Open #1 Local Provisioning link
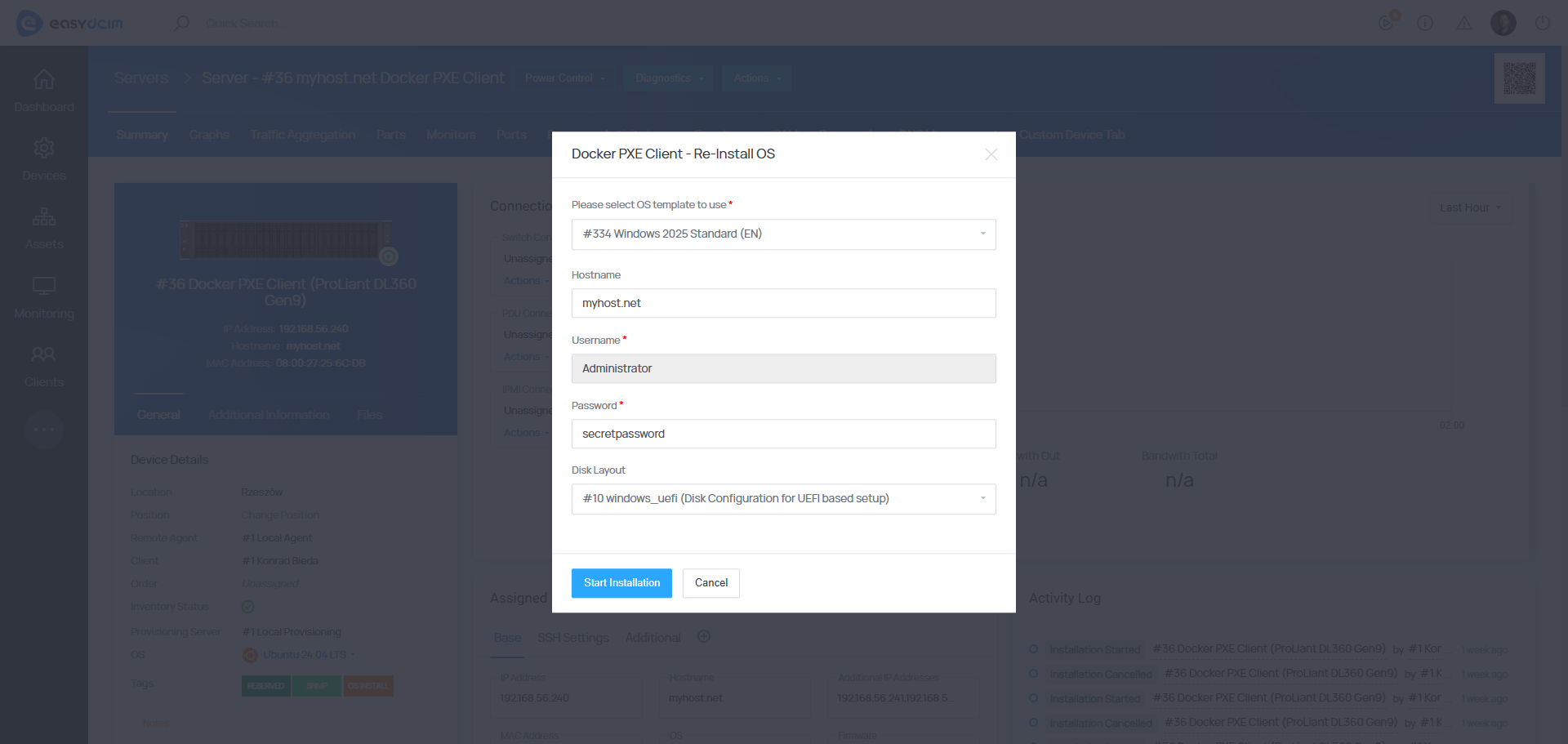Screen dimensions: 1568x744 (292, 632)
